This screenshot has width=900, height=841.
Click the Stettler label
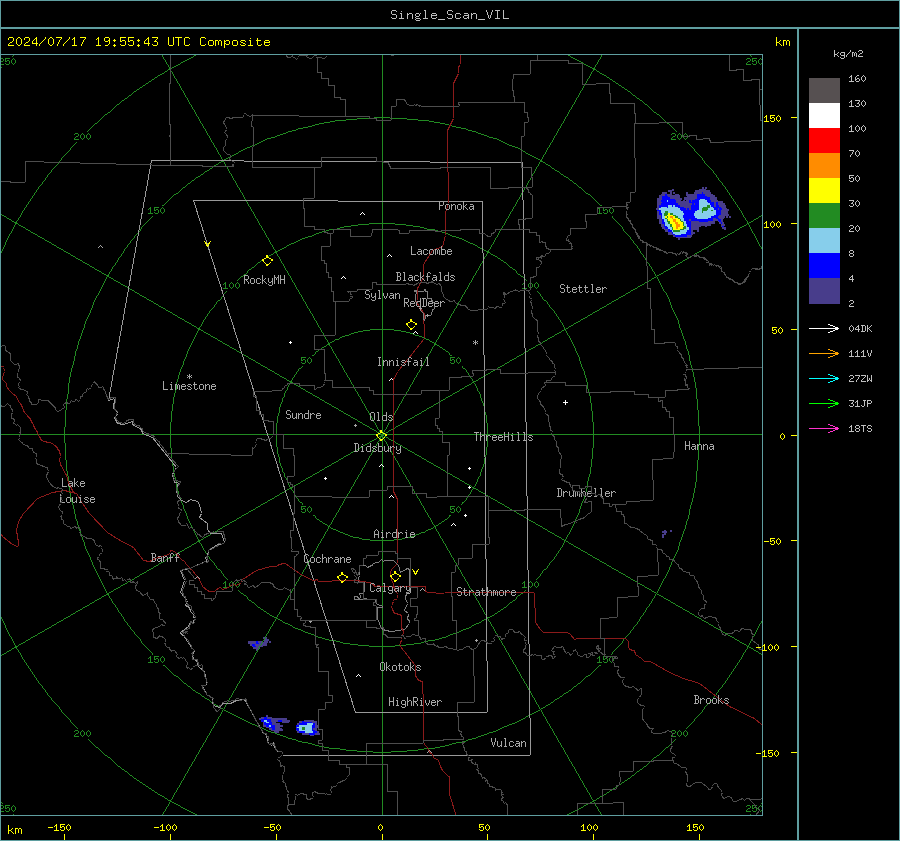click(583, 289)
